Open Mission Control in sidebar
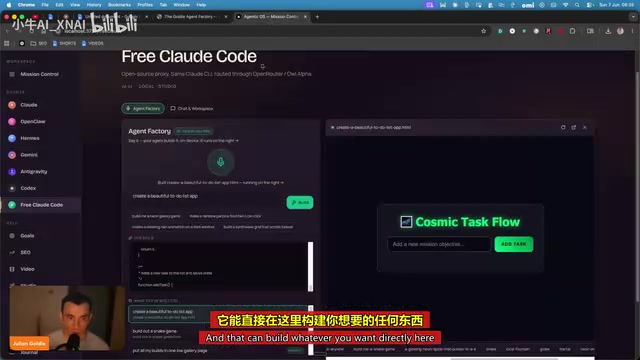Viewport: 640px width, 360px height. point(39,74)
